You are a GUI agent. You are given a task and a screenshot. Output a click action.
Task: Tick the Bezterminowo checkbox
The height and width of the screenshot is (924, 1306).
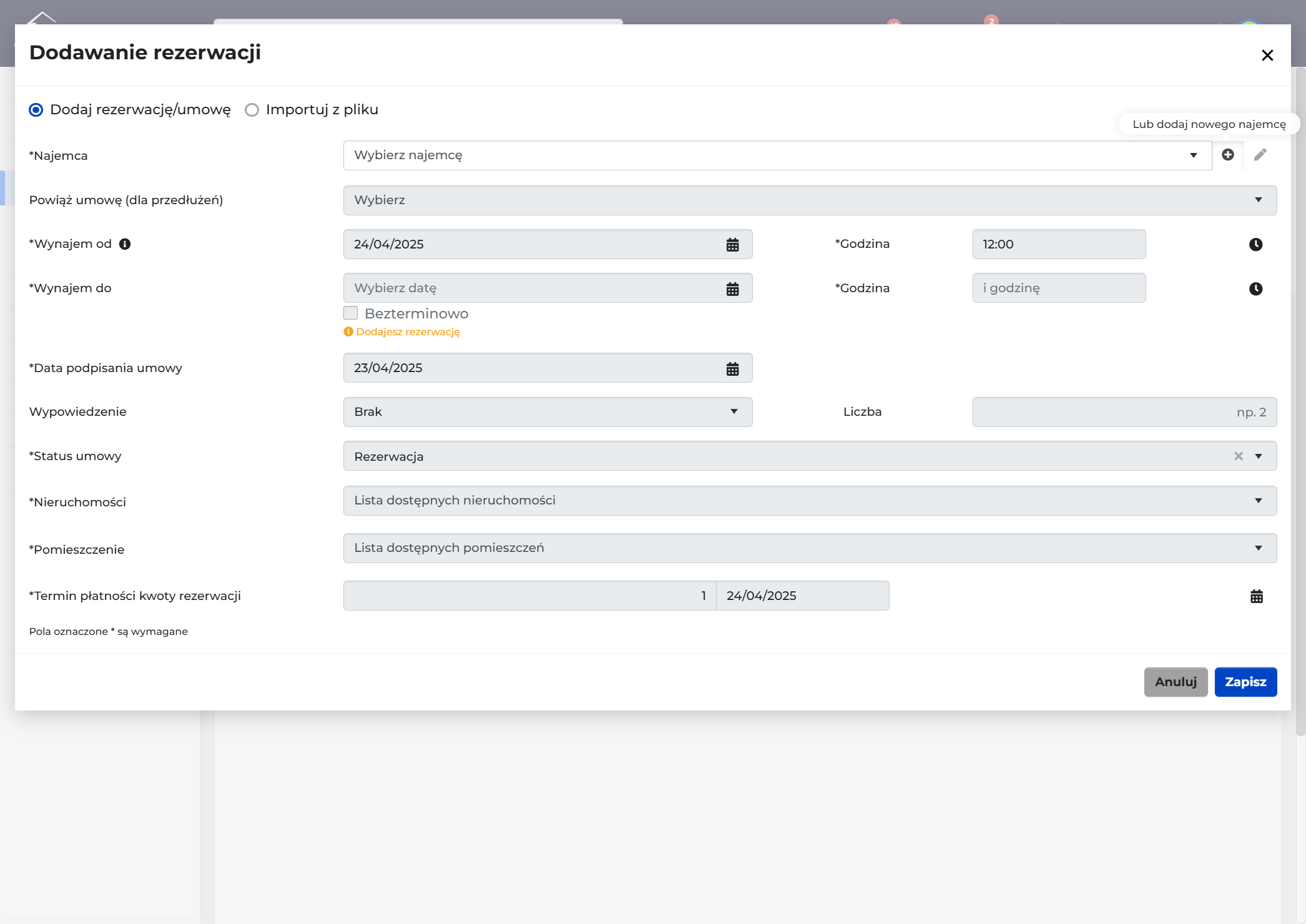[351, 313]
